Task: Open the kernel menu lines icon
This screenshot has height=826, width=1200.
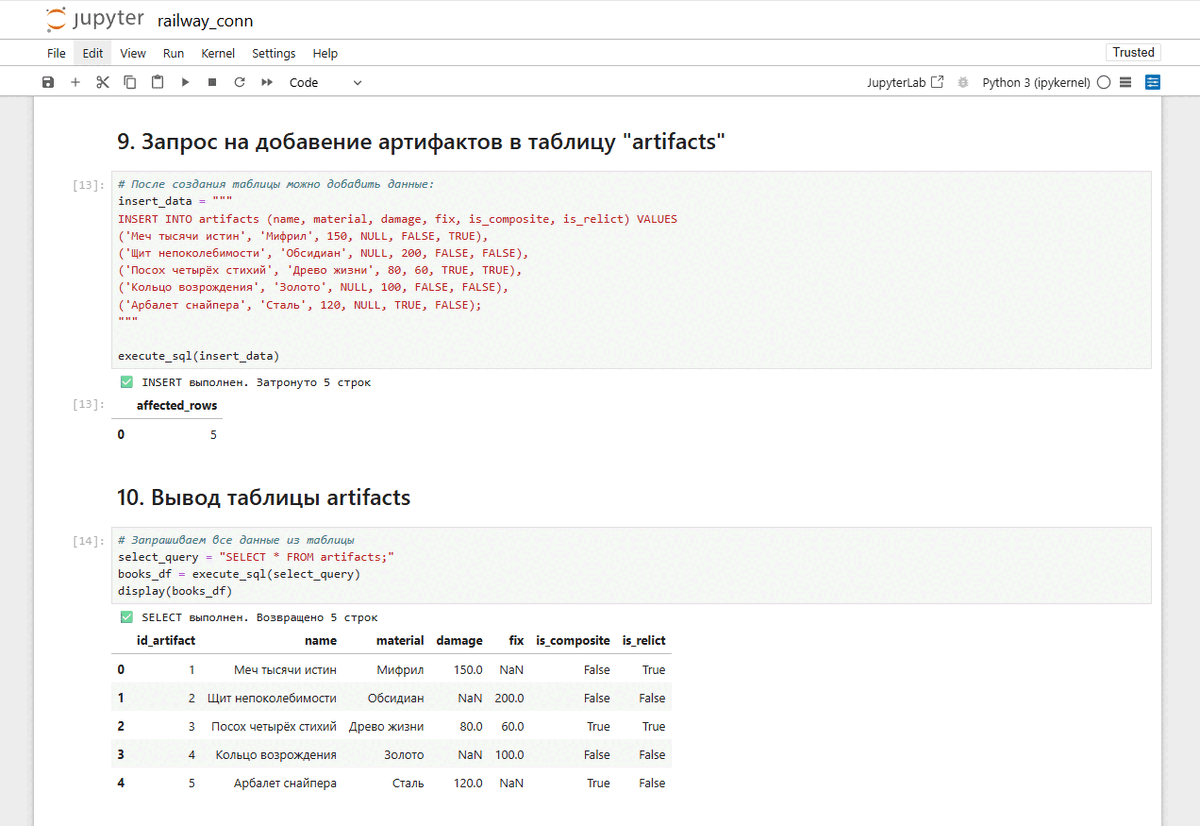Action: tap(1125, 83)
